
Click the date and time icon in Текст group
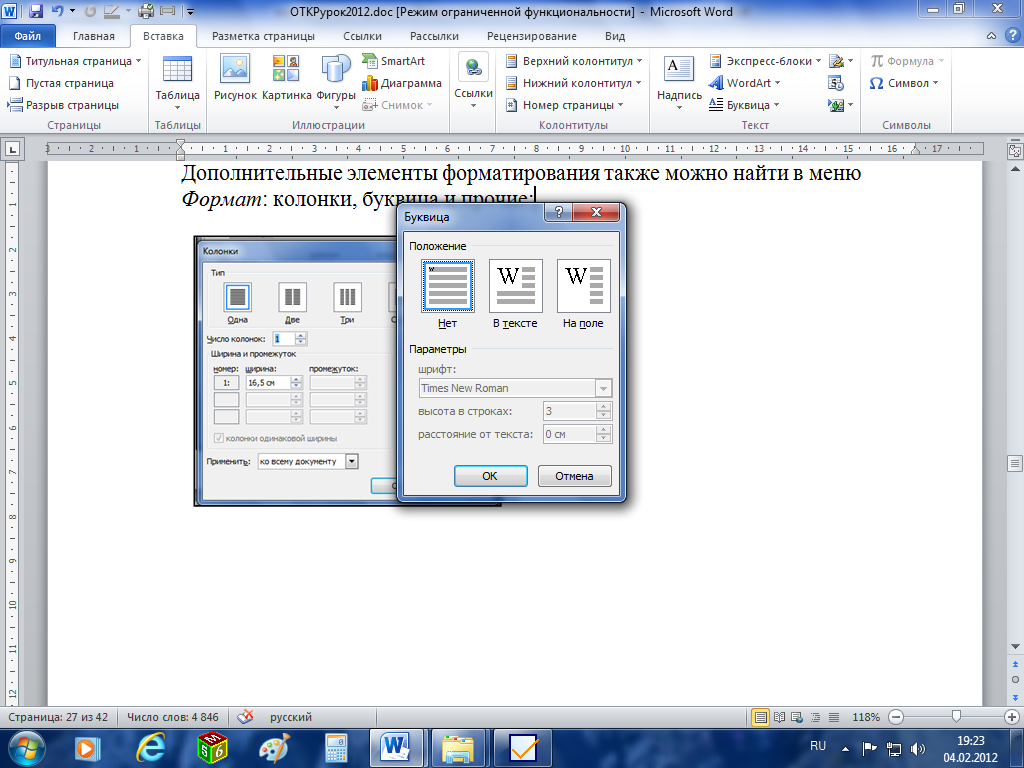coord(836,83)
